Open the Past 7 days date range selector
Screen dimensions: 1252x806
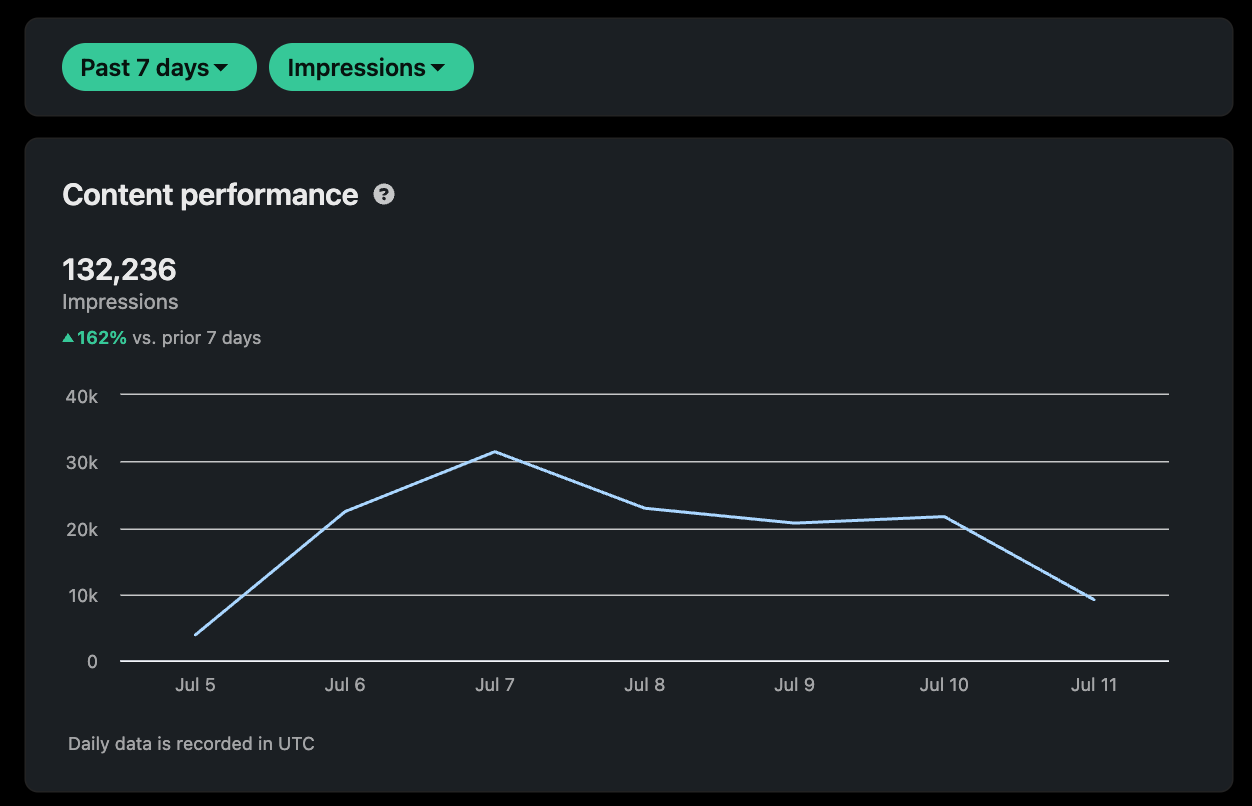(159, 67)
